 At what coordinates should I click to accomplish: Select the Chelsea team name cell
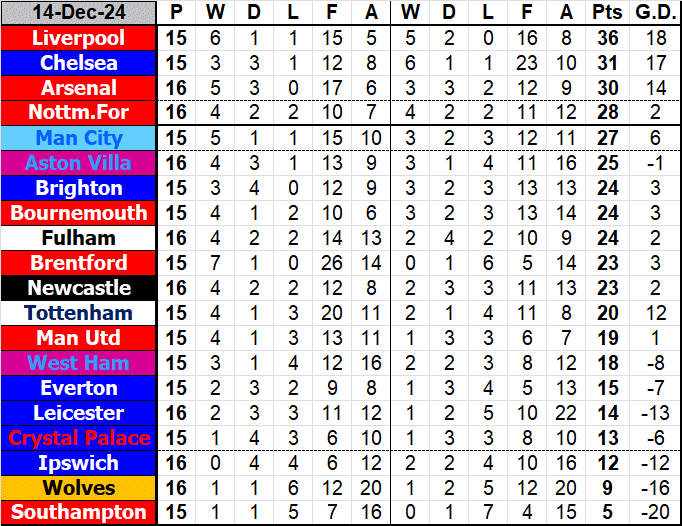point(79,63)
